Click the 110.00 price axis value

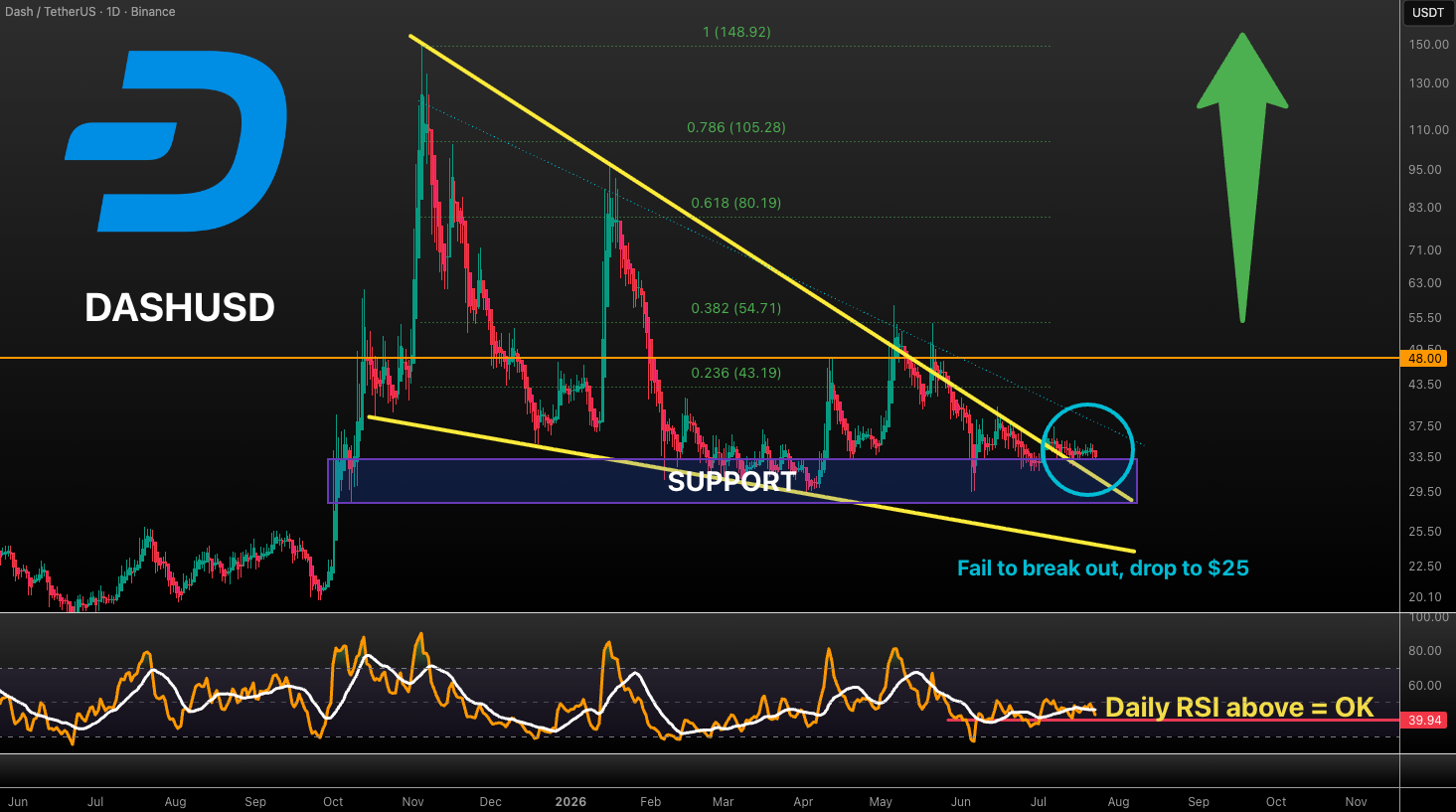[x=1428, y=130]
